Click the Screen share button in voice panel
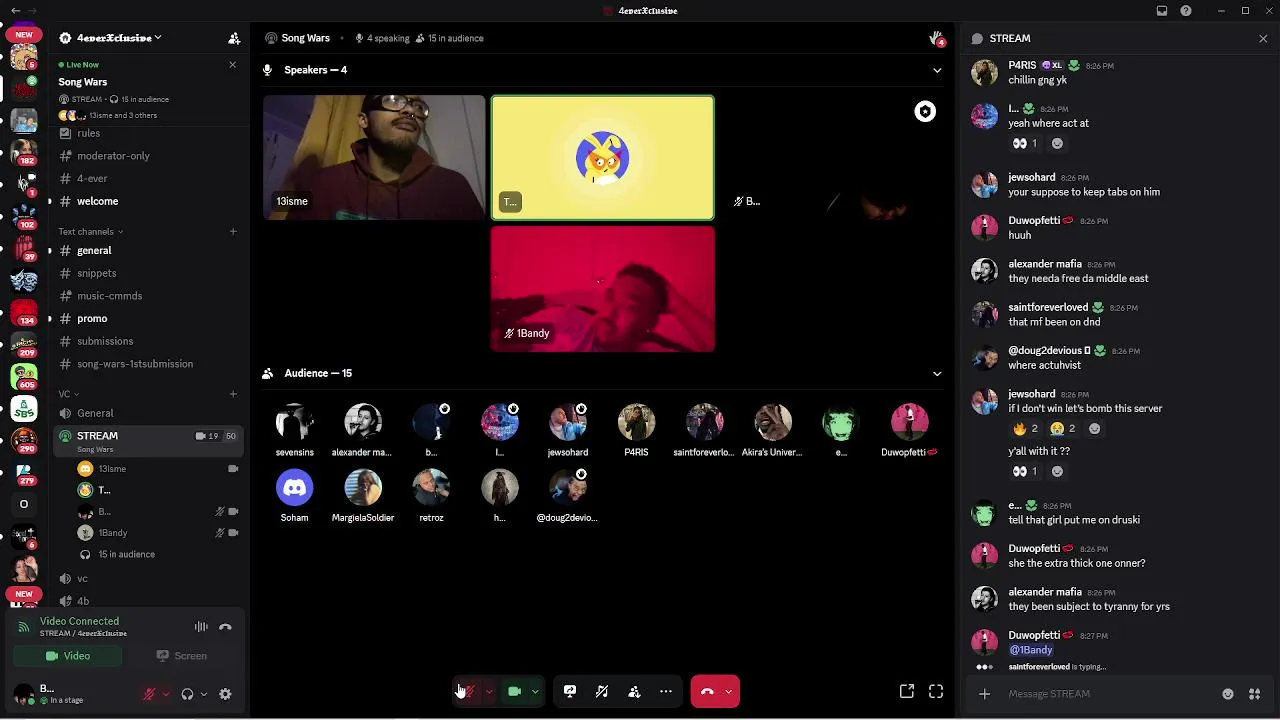Image resolution: width=1280 pixels, height=720 pixels. click(181, 656)
